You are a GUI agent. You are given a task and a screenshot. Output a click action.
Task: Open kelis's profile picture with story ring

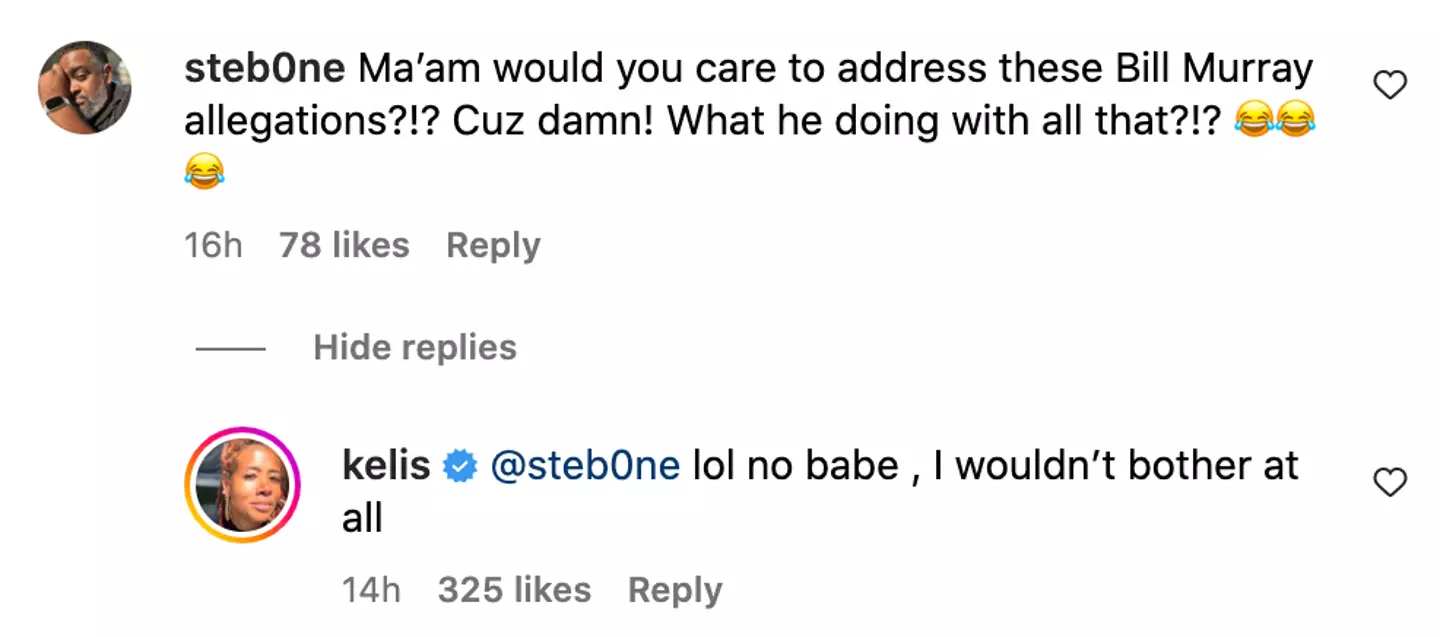tap(242, 485)
